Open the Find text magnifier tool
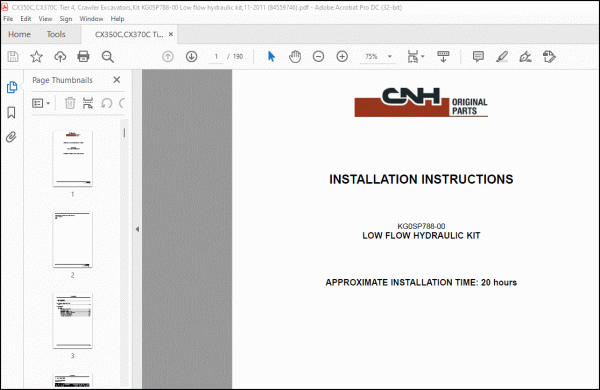Image resolution: width=600 pixels, height=390 pixels. pos(108,57)
